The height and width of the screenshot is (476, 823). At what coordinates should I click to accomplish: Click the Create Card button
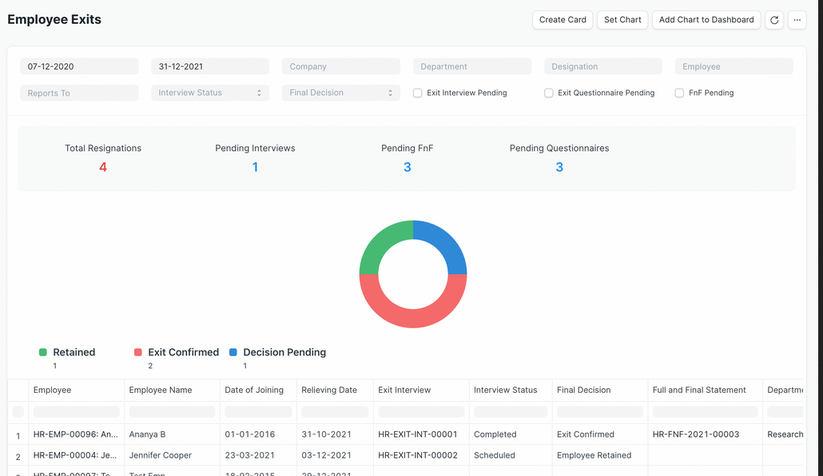(x=562, y=20)
